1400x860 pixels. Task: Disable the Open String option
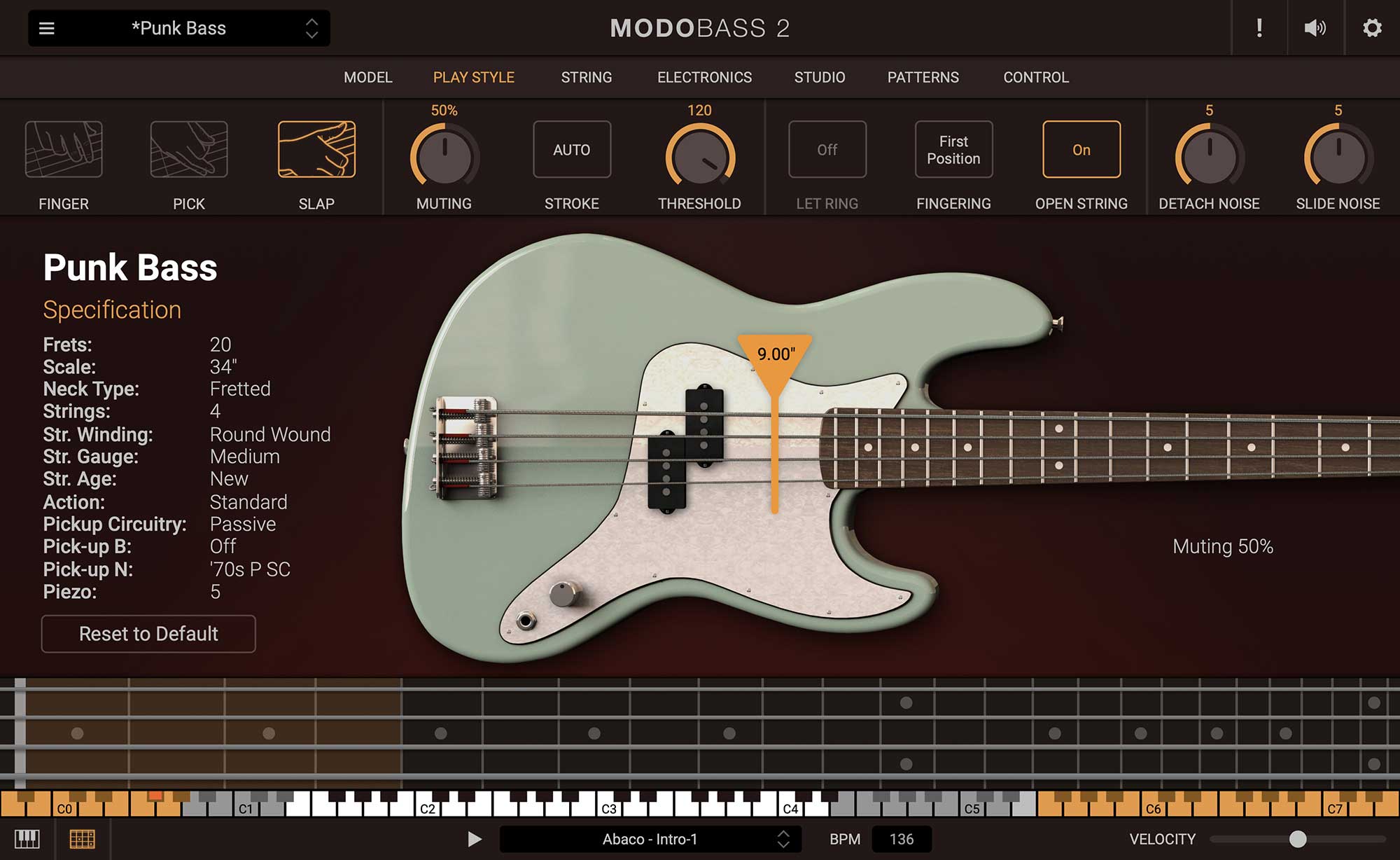click(x=1081, y=149)
